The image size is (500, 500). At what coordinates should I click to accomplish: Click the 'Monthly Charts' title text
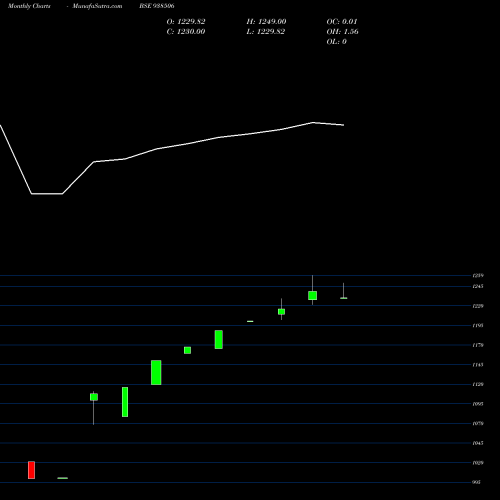[29, 6]
